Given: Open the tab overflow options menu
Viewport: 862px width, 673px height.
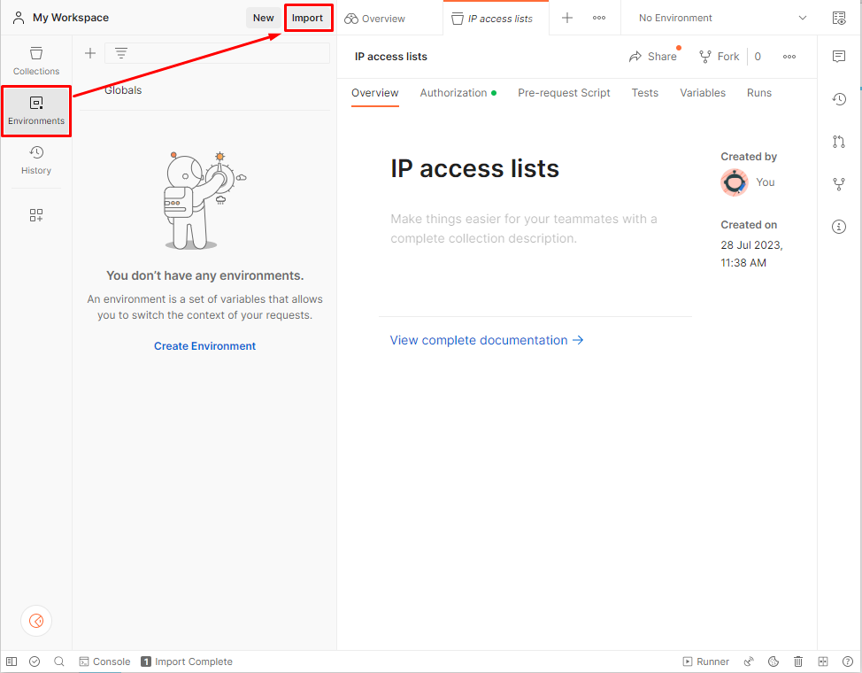Looking at the screenshot, I should tap(599, 18).
